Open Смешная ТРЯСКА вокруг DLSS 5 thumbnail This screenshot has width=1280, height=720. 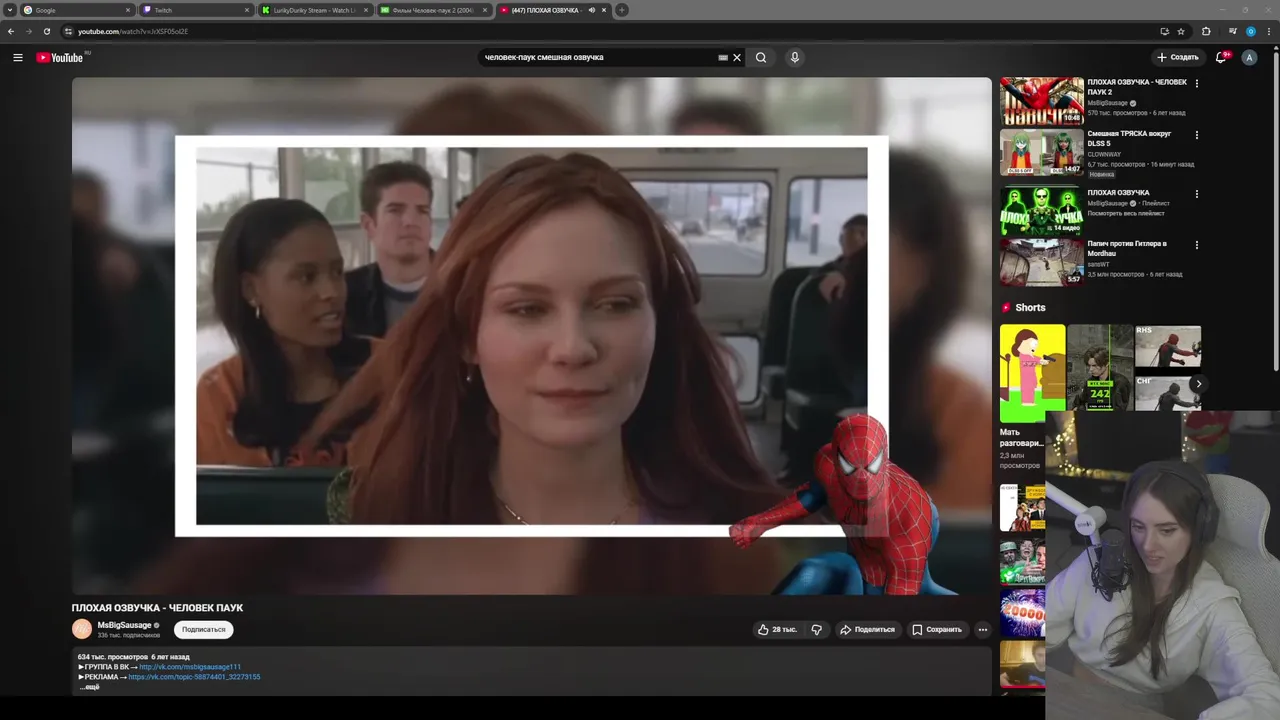click(x=1042, y=152)
